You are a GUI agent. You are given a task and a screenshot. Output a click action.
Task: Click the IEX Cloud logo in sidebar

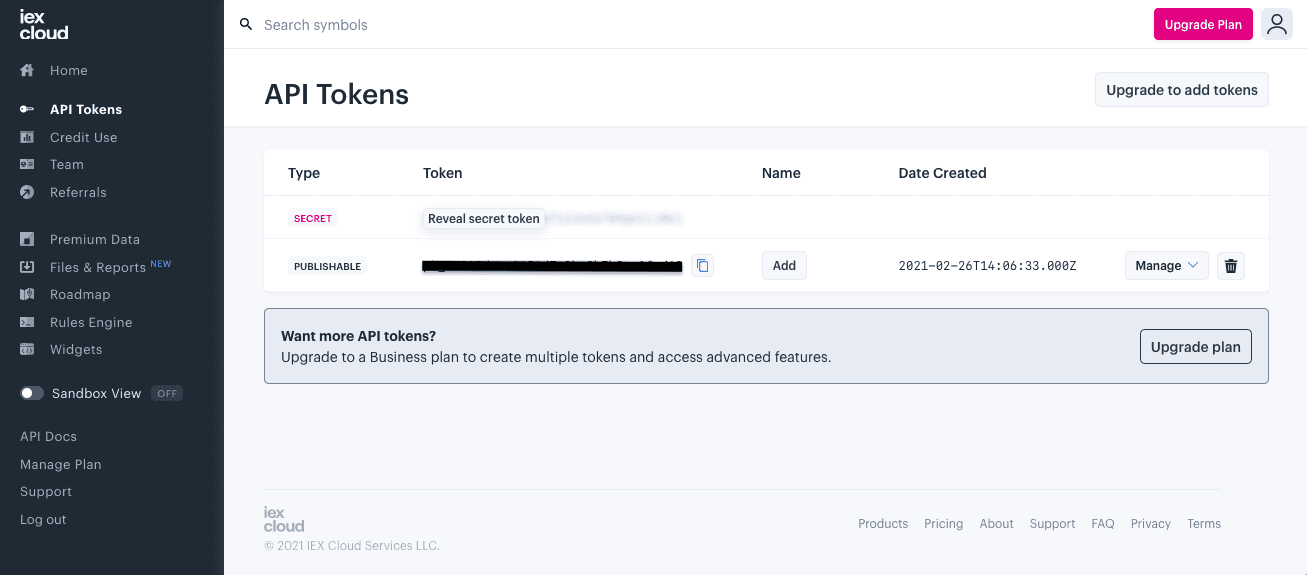click(x=44, y=25)
